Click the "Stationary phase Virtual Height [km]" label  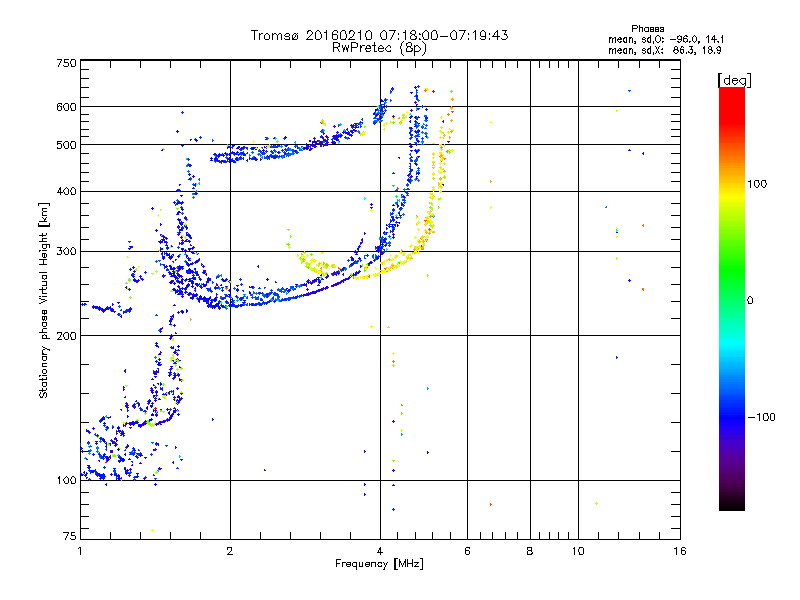(44, 300)
